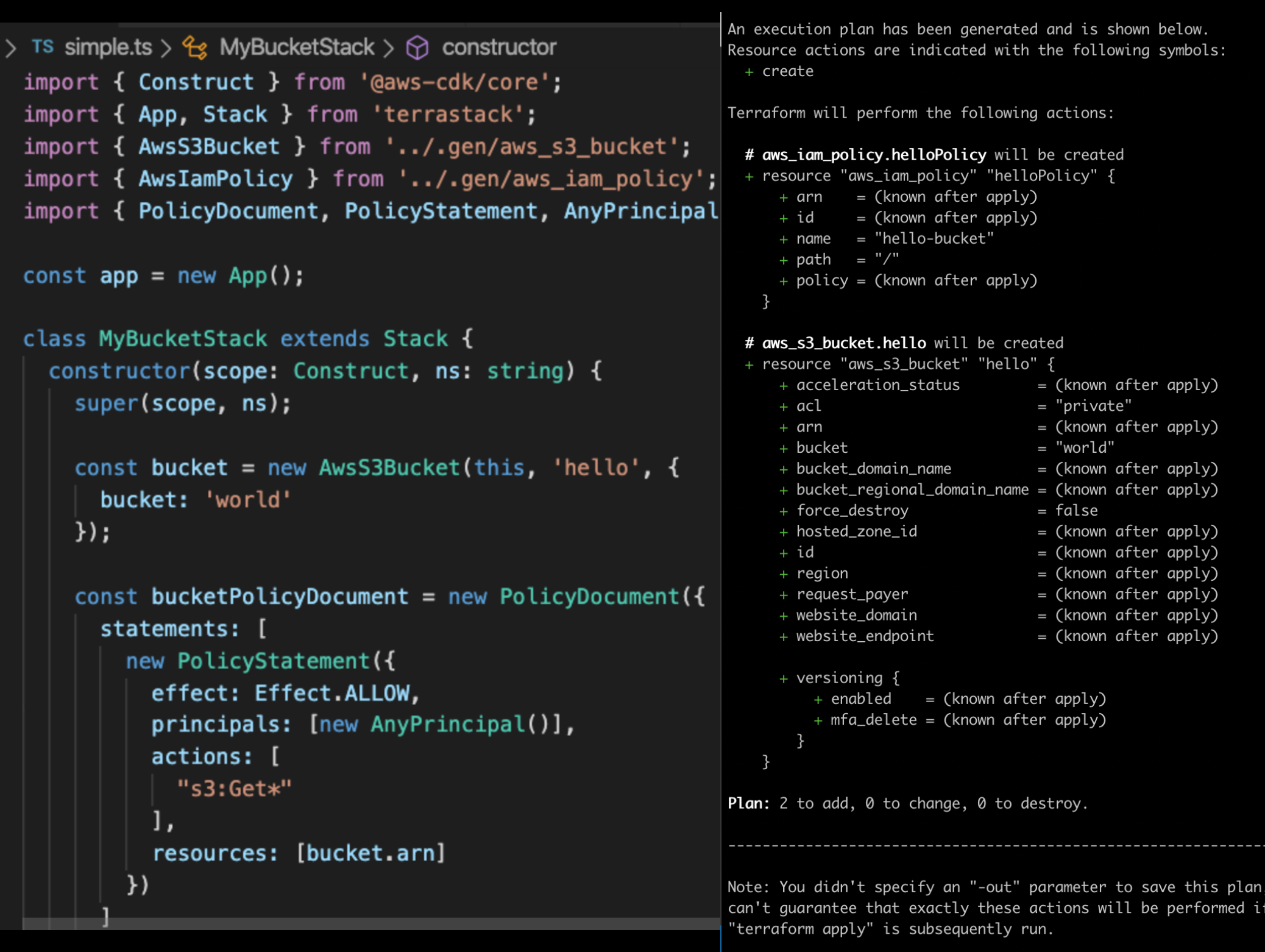Click the '@aws-cdk/core' import path
Screen dimensions: 1265x952
[454, 82]
